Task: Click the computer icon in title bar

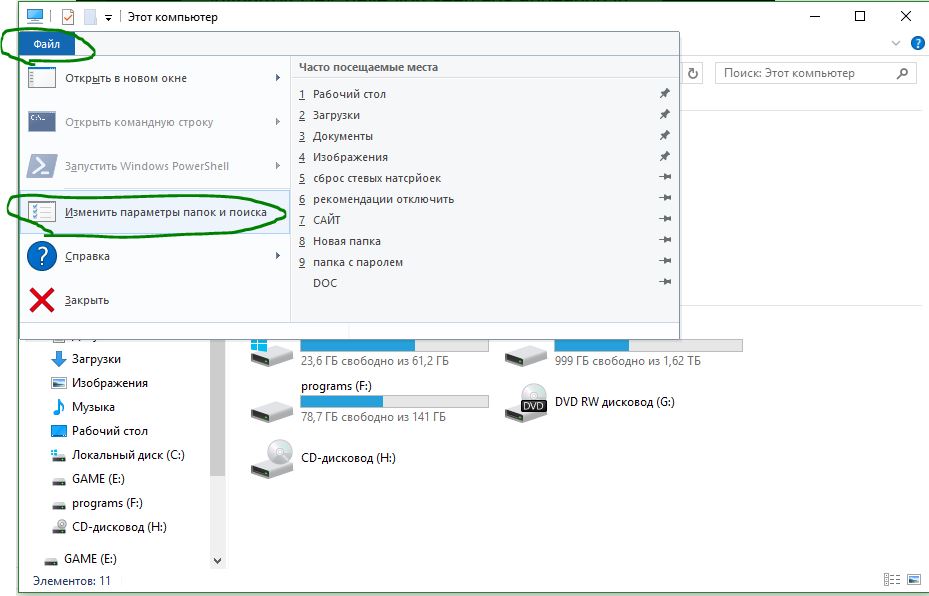Action: [35, 16]
